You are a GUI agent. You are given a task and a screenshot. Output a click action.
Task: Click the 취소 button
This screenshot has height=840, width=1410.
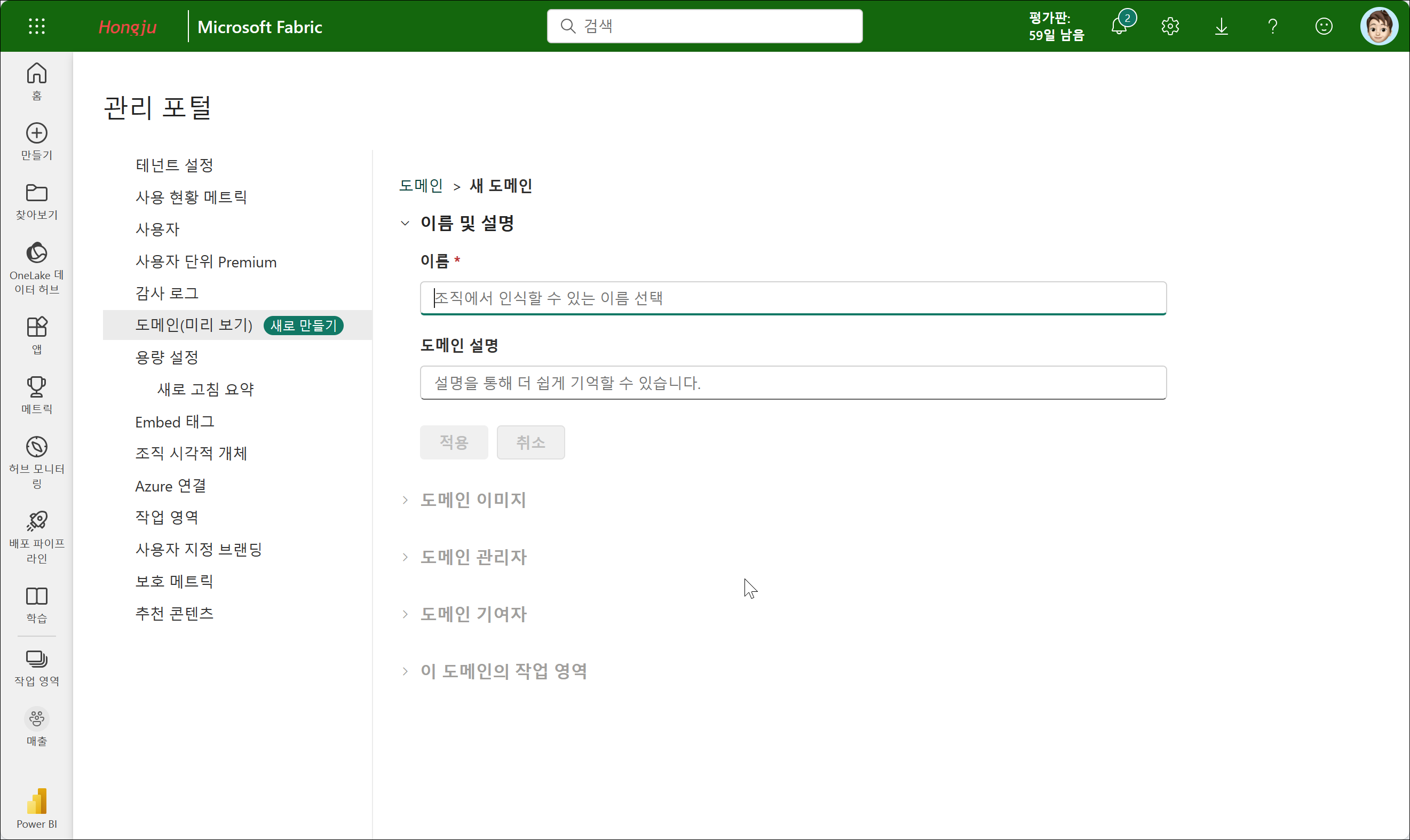[530, 442]
